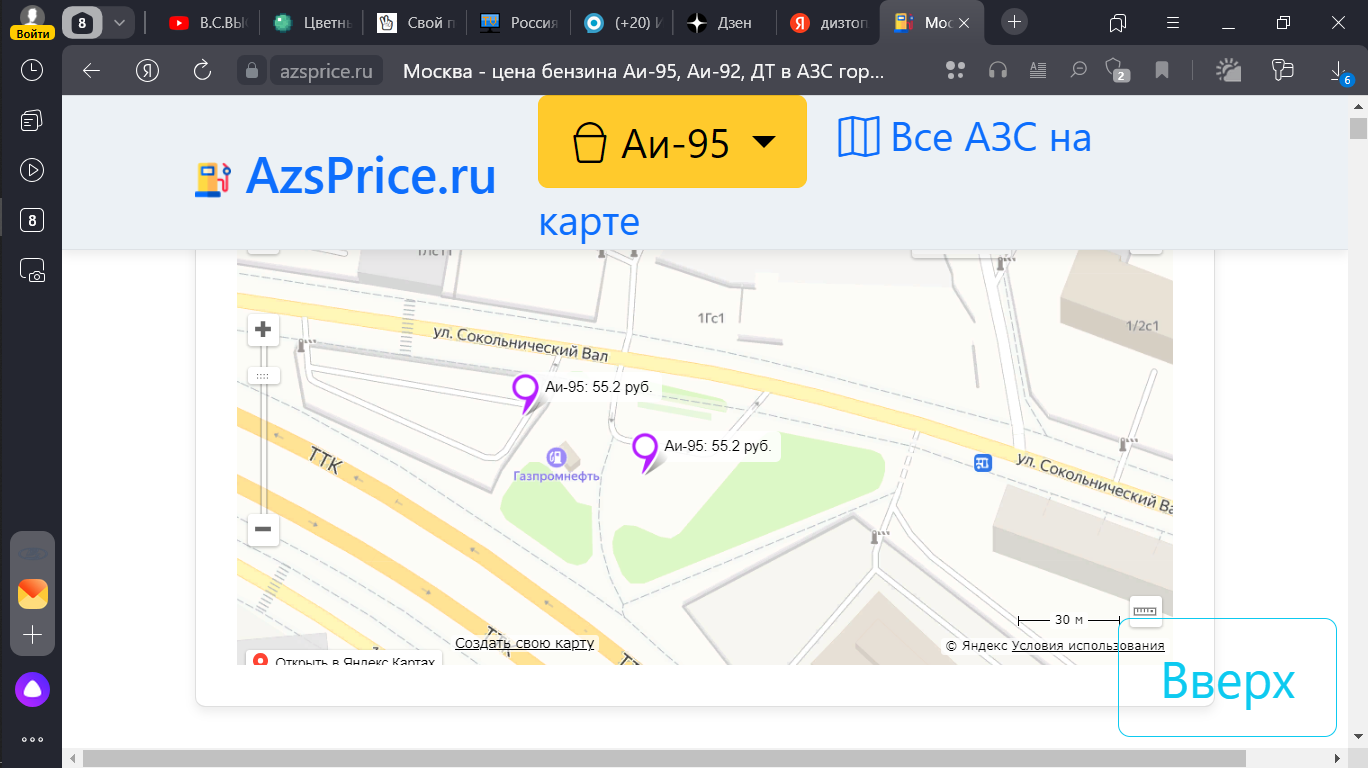
Task: Open the weather icon in toolbar
Action: (1227, 70)
